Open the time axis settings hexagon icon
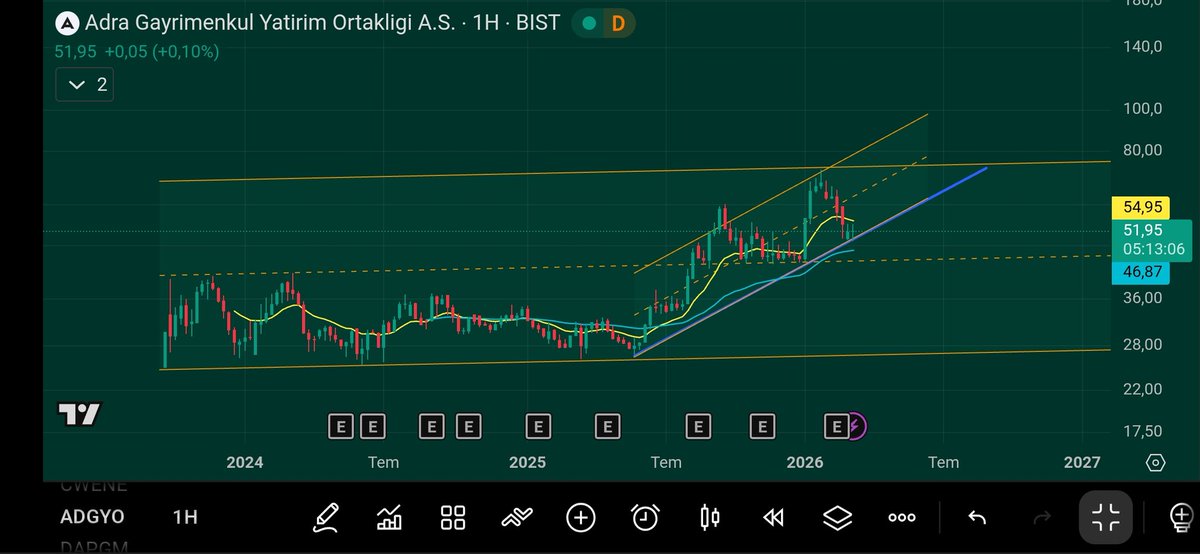 (1156, 462)
